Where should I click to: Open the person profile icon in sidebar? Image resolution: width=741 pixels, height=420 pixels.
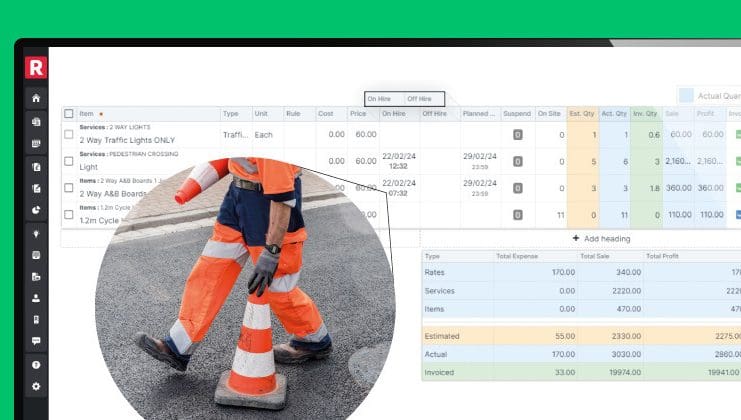(36, 297)
